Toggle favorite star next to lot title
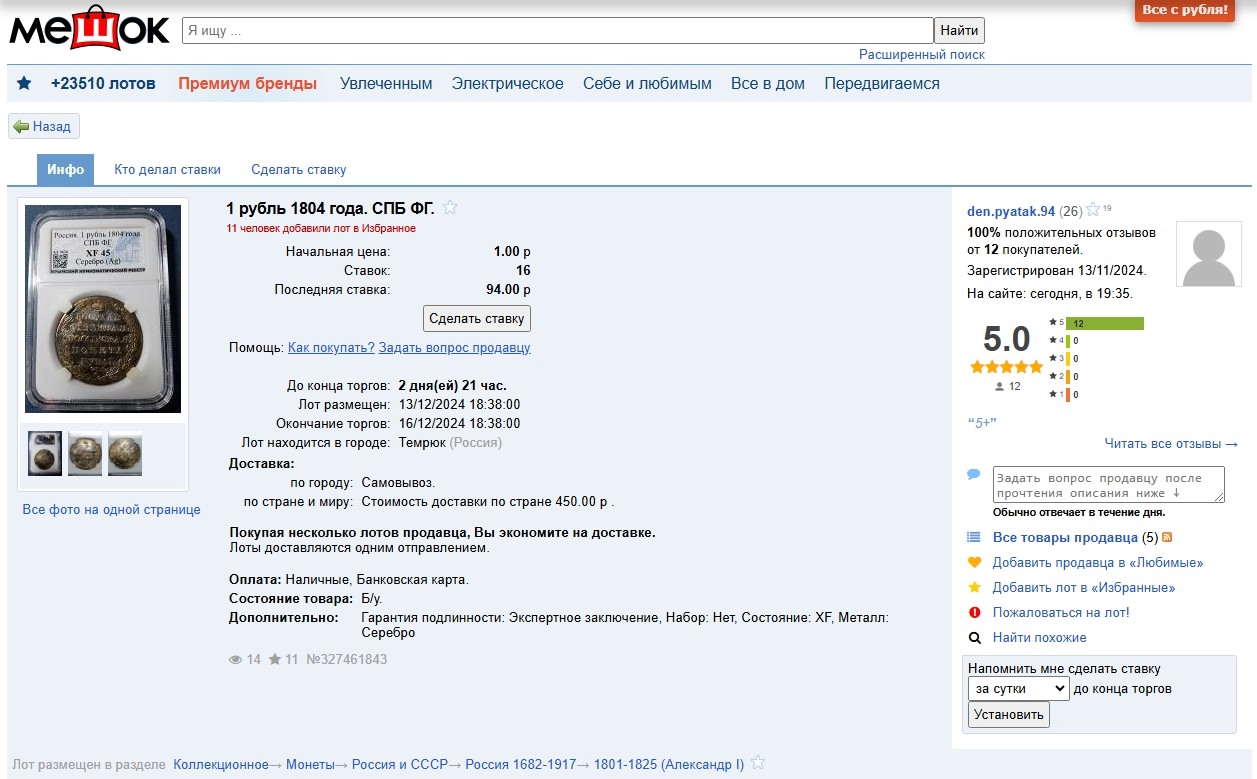The height and width of the screenshot is (779, 1257). (x=450, y=208)
